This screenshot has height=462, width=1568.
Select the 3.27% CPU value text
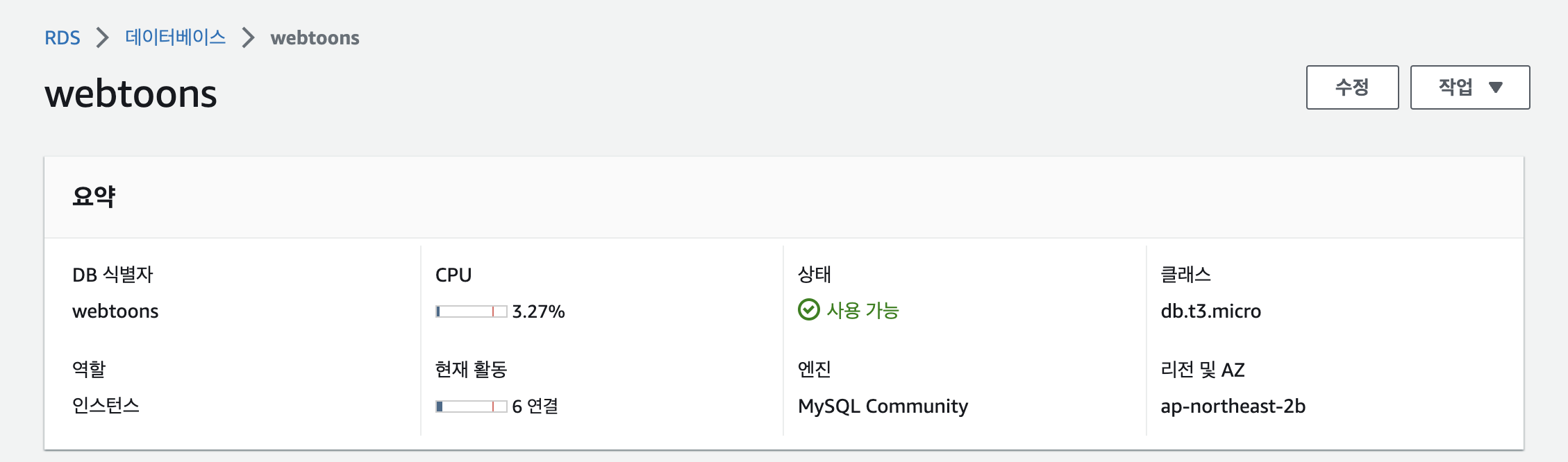point(538,311)
